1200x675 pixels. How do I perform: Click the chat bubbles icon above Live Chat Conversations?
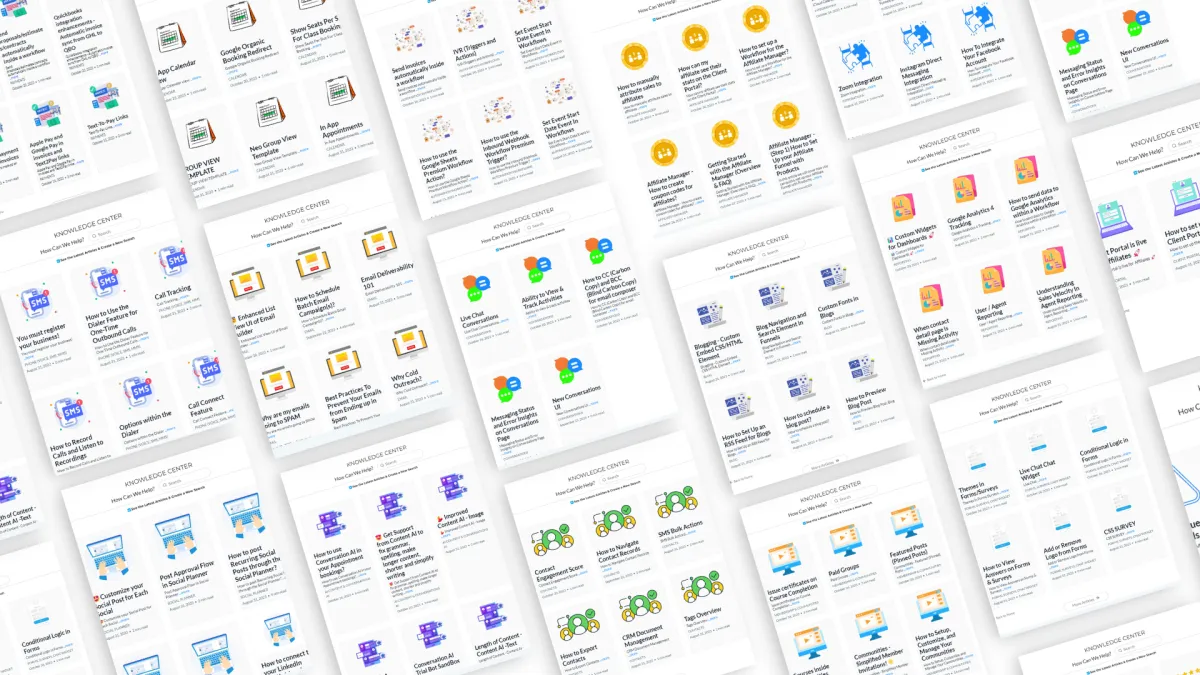click(475, 287)
